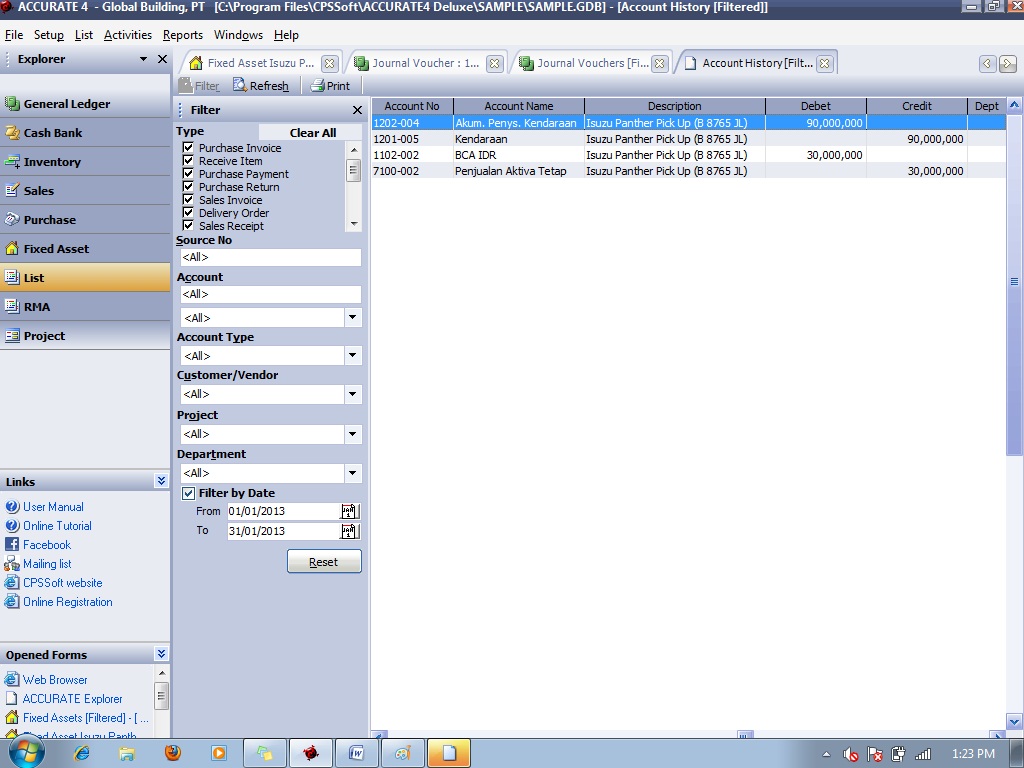Open the Online Registration link
This screenshot has width=1024, height=768.
coord(68,601)
